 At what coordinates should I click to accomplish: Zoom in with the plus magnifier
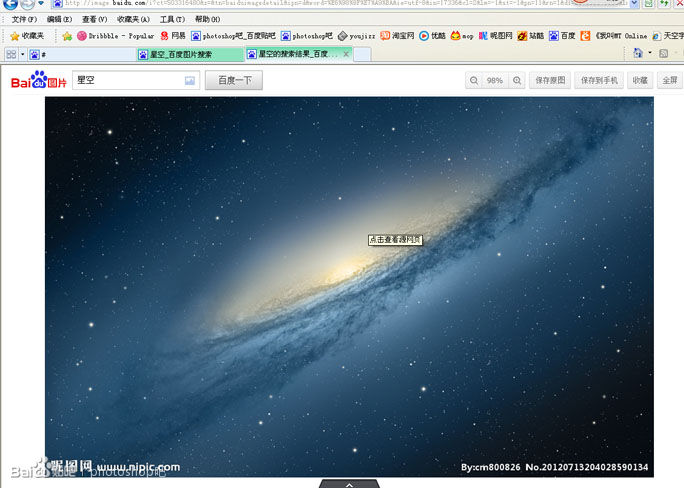[517, 81]
